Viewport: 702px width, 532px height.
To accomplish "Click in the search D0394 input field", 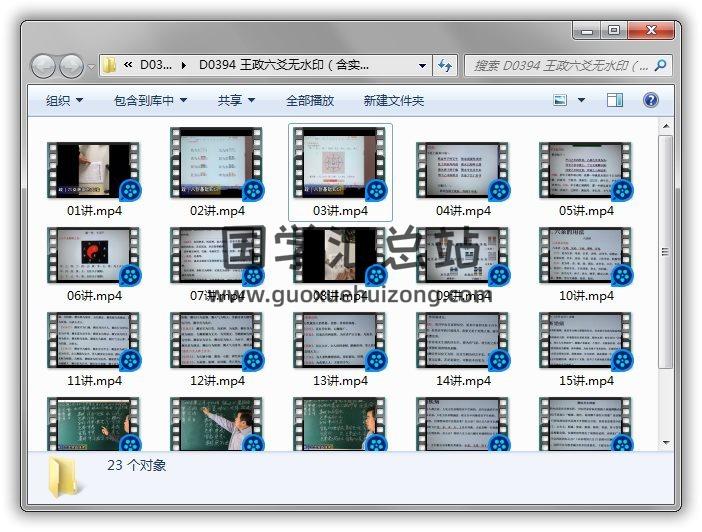I will tap(560, 66).
